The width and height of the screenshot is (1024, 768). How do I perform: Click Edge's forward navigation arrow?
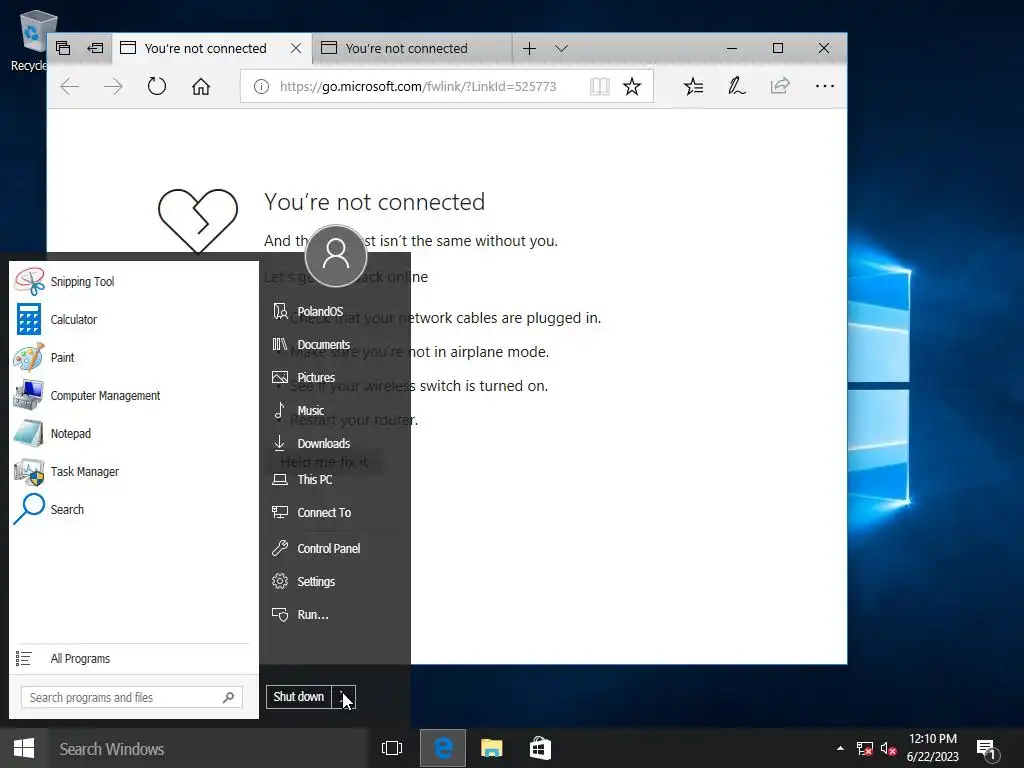point(113,86)
